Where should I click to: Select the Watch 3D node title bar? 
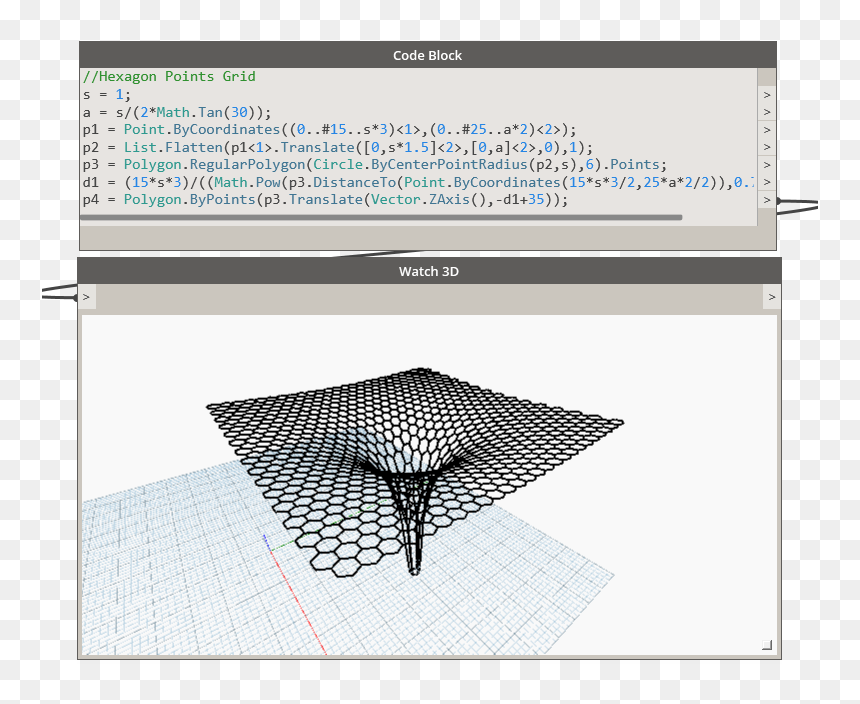(429, 271)
